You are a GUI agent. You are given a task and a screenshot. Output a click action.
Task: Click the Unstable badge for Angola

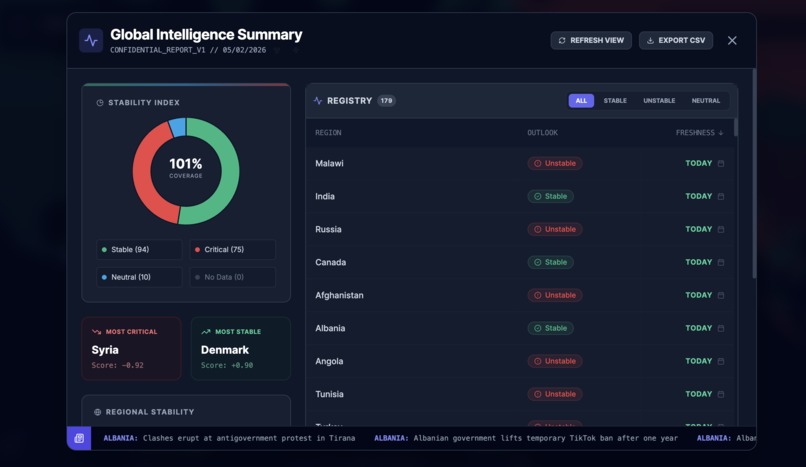pos(555,361)
